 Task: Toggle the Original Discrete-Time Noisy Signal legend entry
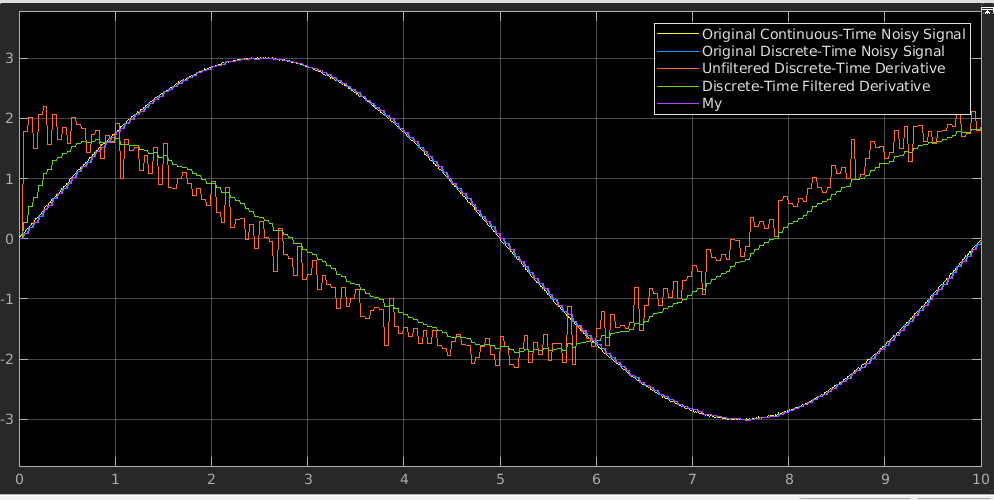(823, 51)
